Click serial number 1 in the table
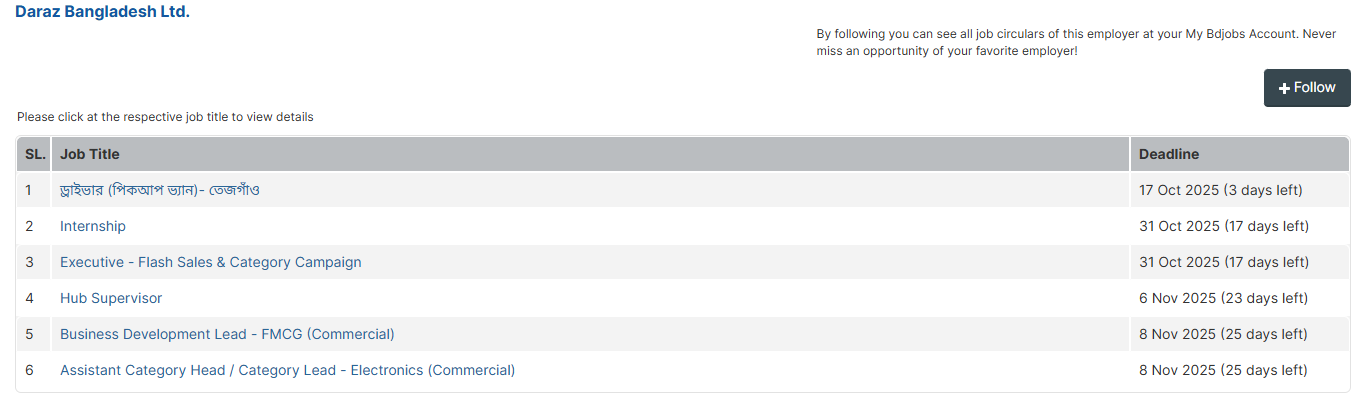1365x404 pixels. click(x=29, y=190)
